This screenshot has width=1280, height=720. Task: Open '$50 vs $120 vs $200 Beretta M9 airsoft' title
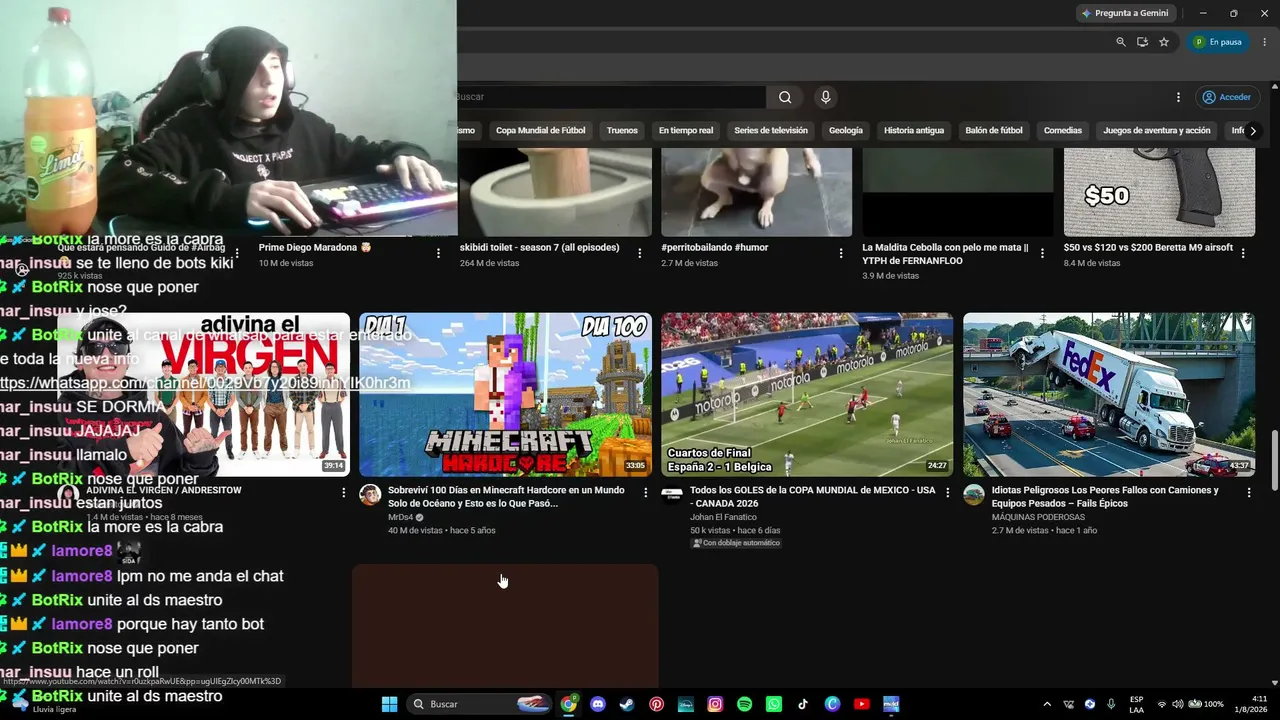click(x=1148, y=248)
